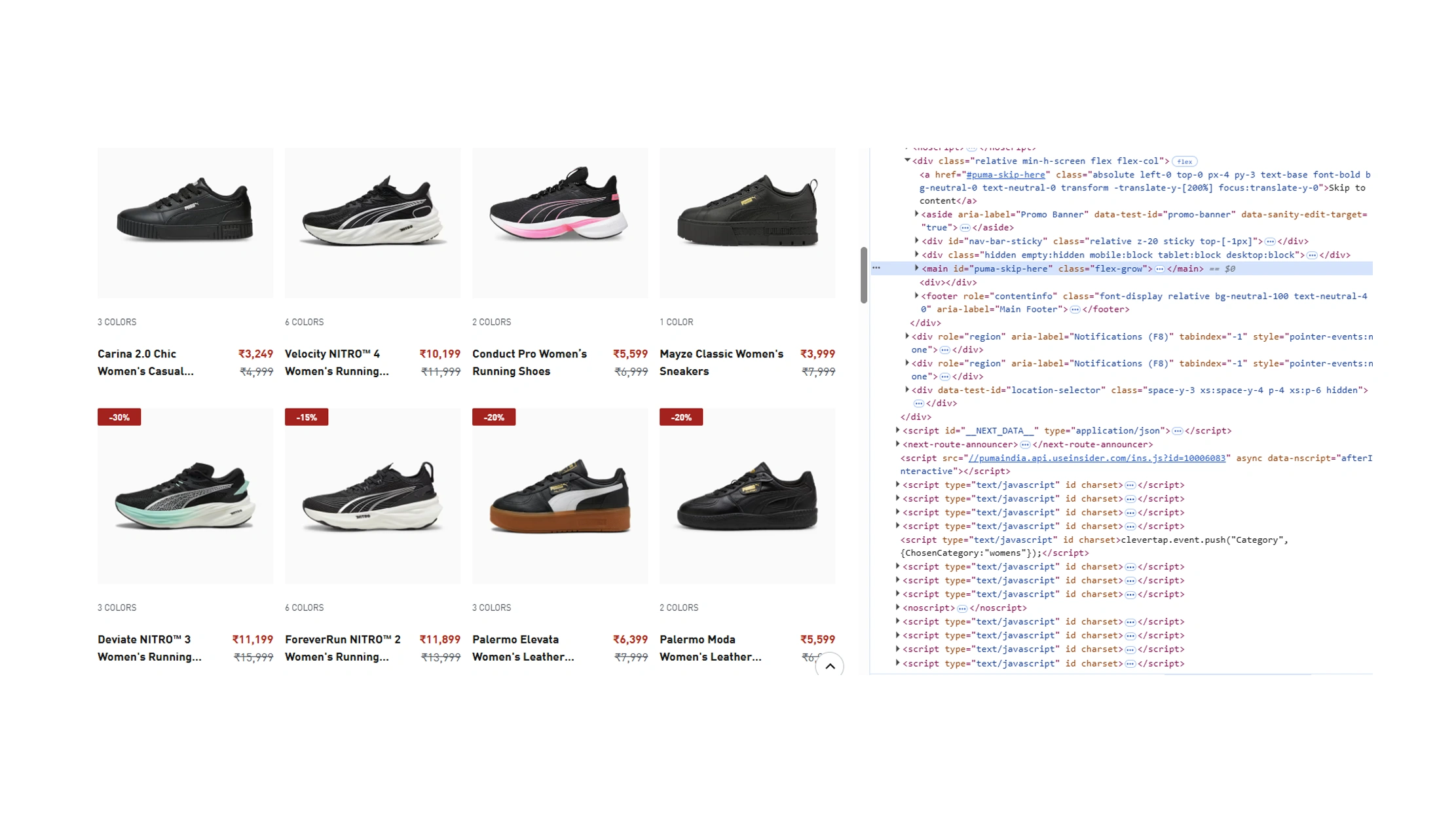
Task: Click the ellipsis in nav-bar-sticky div row
Action: [1270, 242]
